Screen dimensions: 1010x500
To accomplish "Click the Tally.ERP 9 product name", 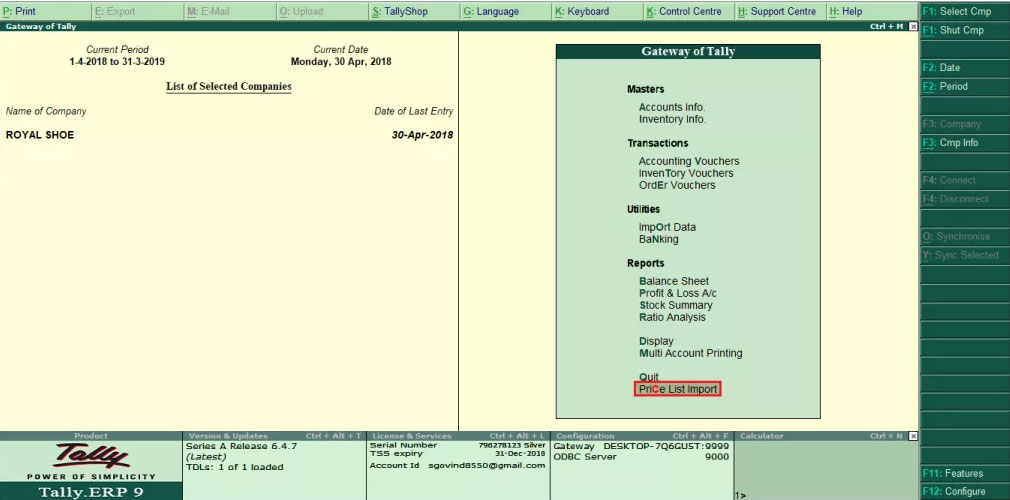I will [x=91, y=492].
